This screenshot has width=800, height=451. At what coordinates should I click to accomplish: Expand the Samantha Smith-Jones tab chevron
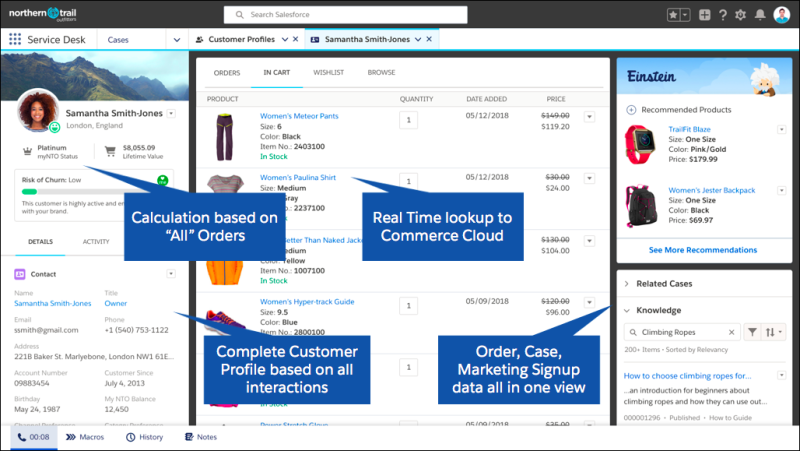click(418, 39)
